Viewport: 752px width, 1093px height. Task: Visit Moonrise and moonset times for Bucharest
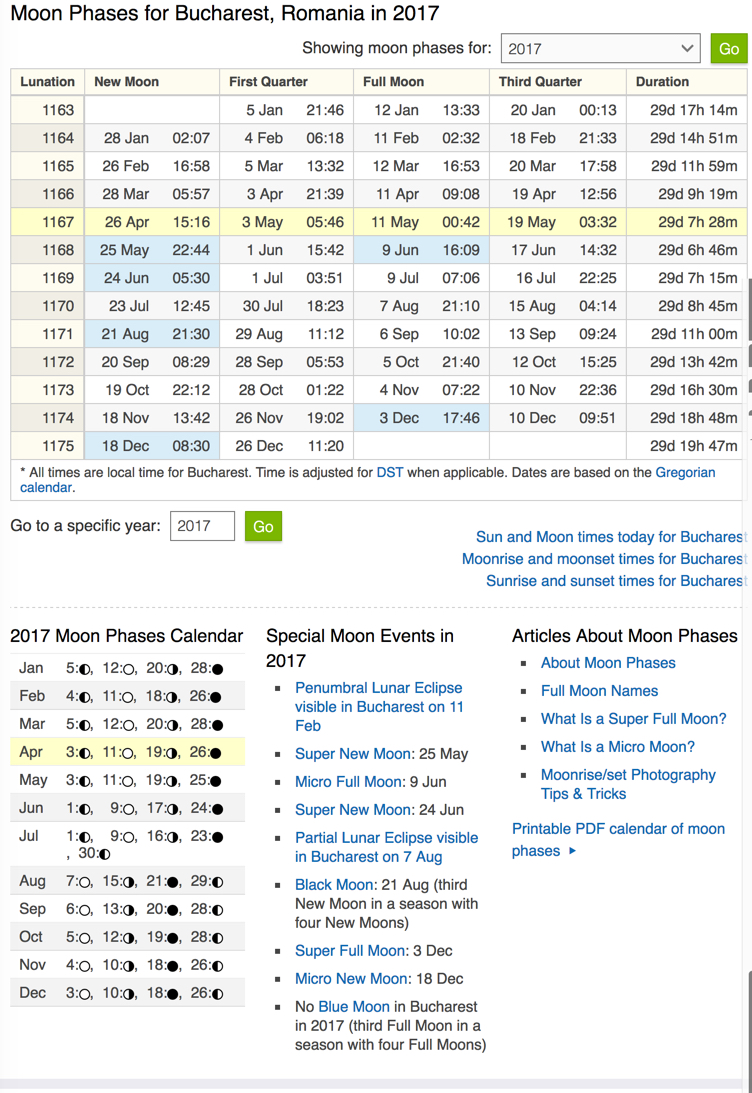pyautogui.click(x=602, y=559)
